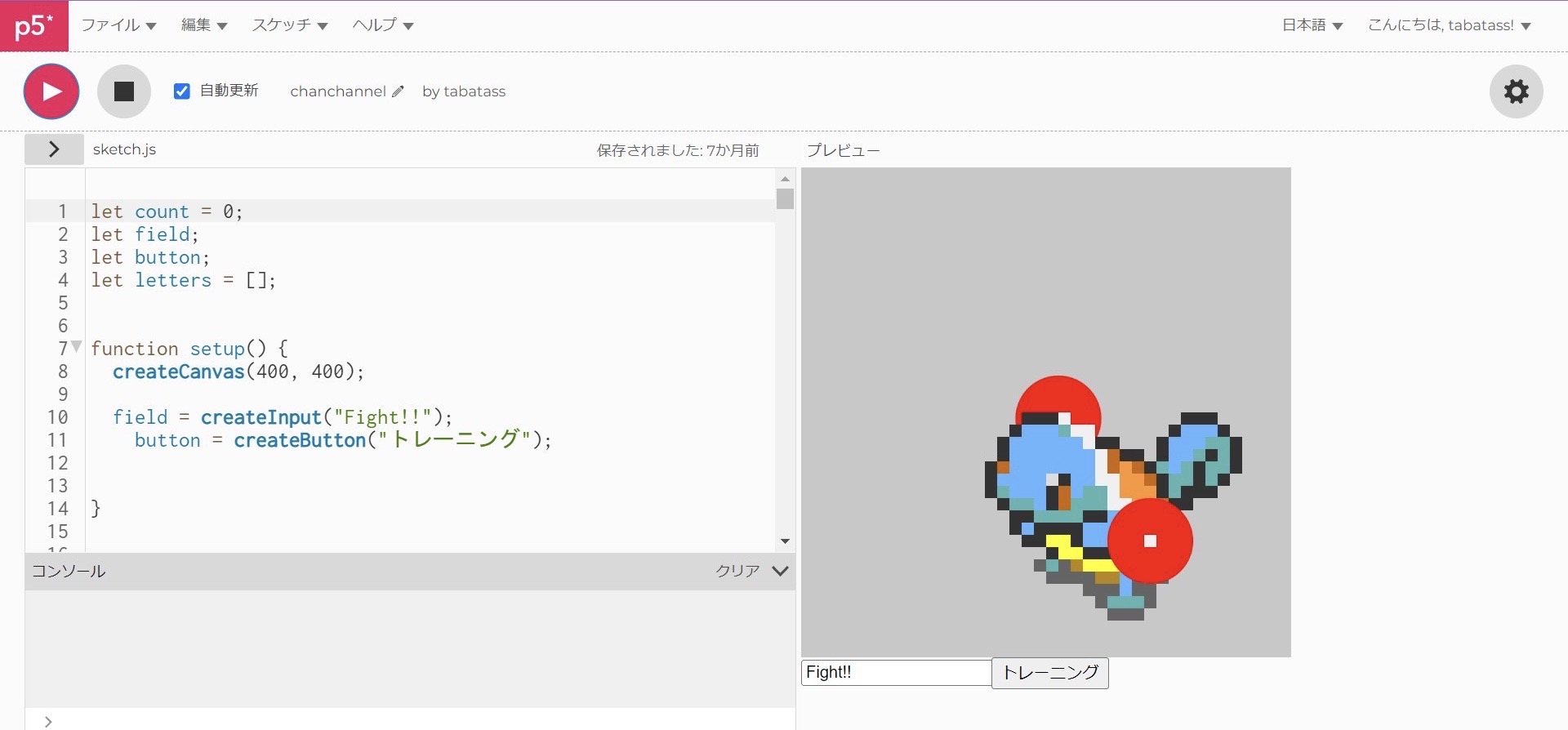Click code line 'let letters = [];'
Image resolution: width=1568 pixels, height=730 pixels.
coord(183,280)
